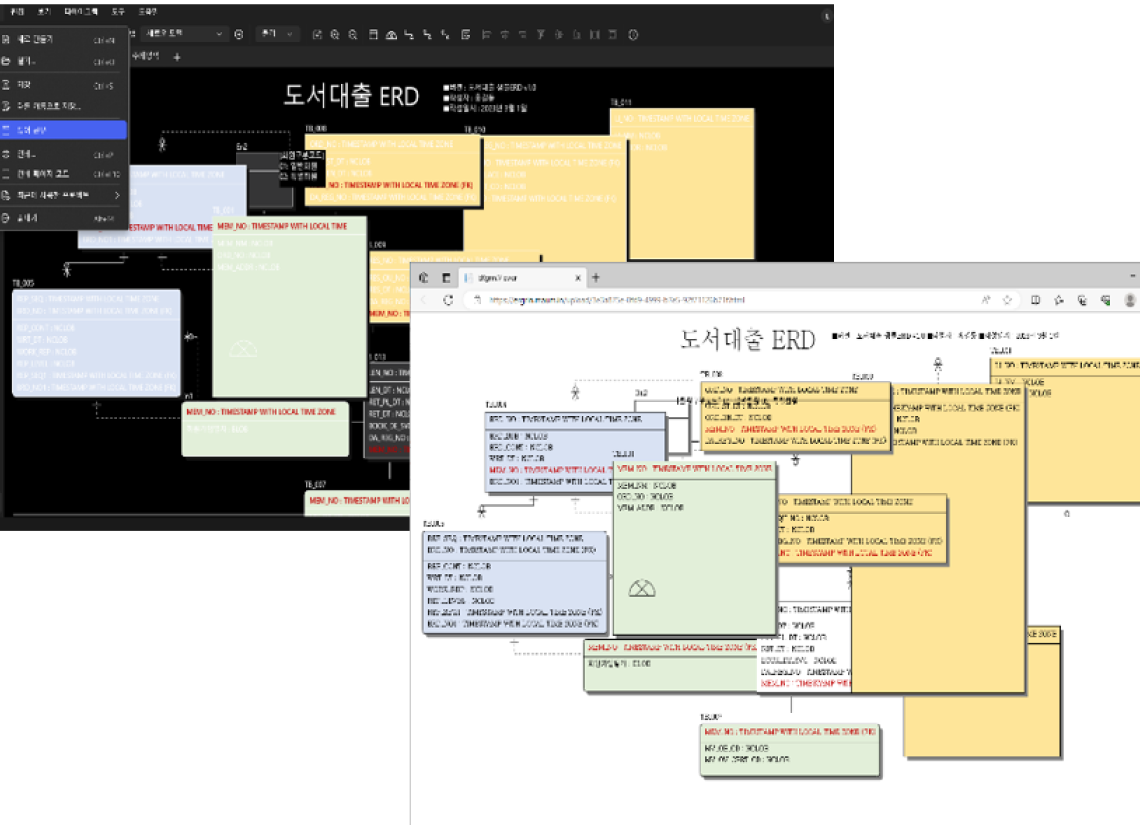Click the round settings icon beside the project dropdown
Viewport: 1140px width, 825px height.
coord(238,34)
